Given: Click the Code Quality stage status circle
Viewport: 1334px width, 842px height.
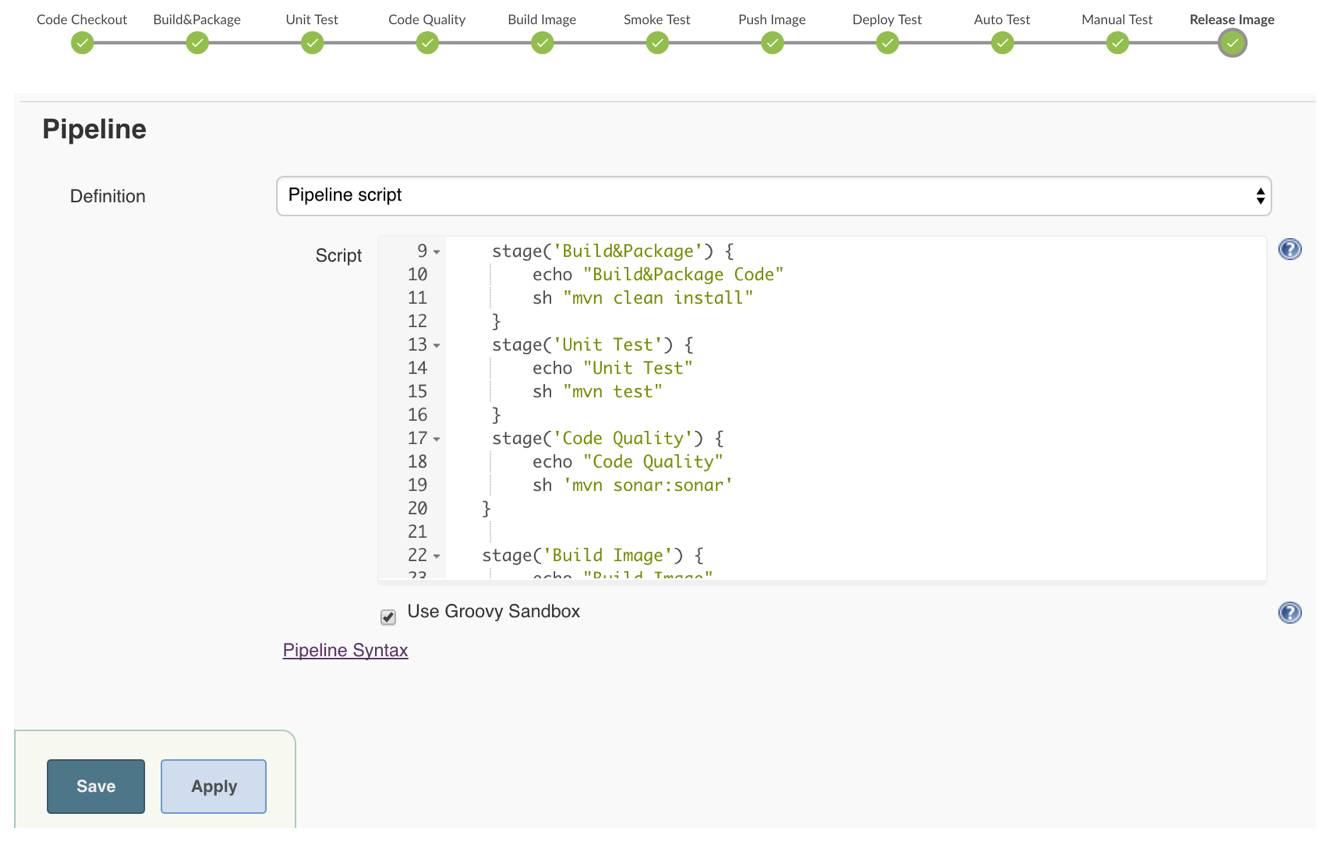Looking at the screenshot, I should tap(427, 43).
